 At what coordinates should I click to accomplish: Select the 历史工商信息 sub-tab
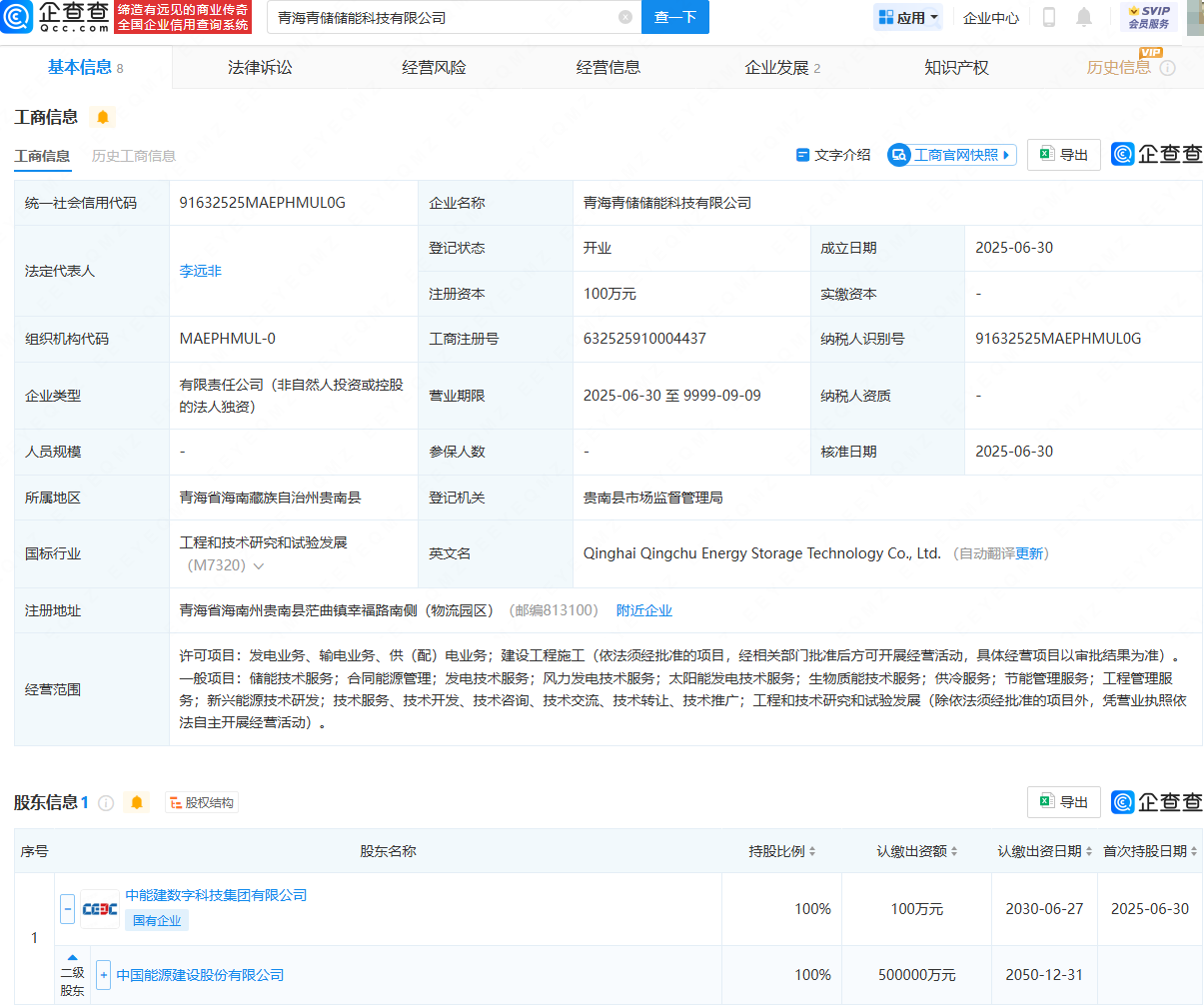[x=133, y=156]
